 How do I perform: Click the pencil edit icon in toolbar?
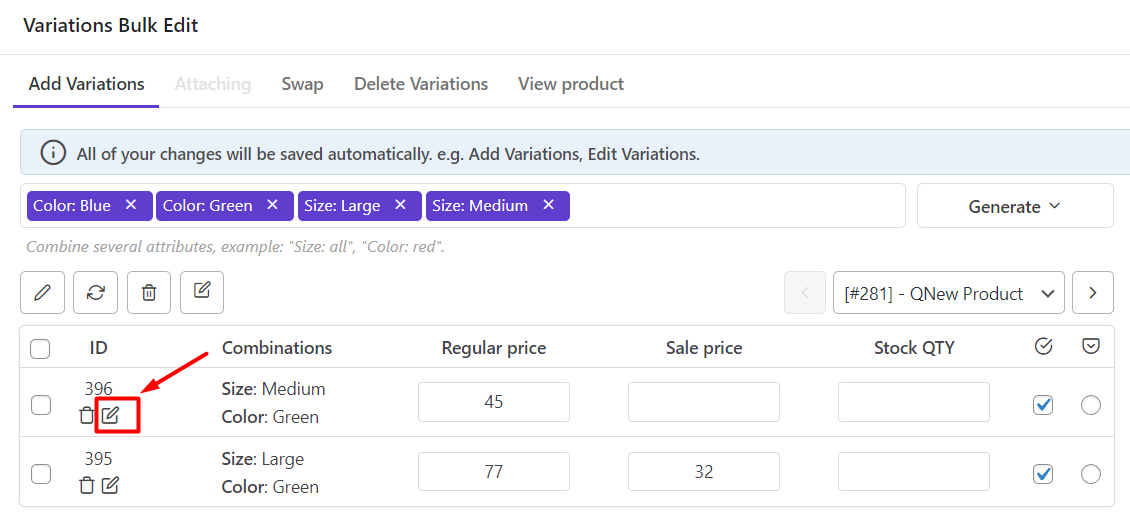[x=42, y=293]
